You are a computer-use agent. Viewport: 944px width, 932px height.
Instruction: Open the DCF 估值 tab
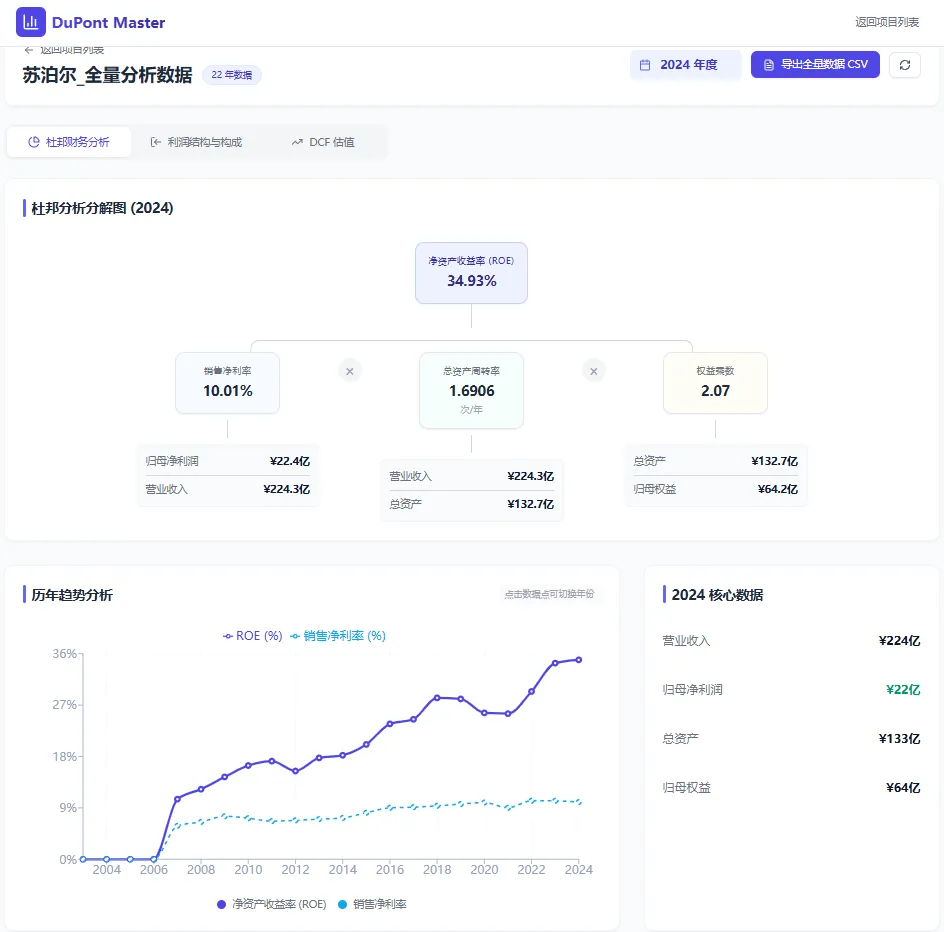click(323, 142)
